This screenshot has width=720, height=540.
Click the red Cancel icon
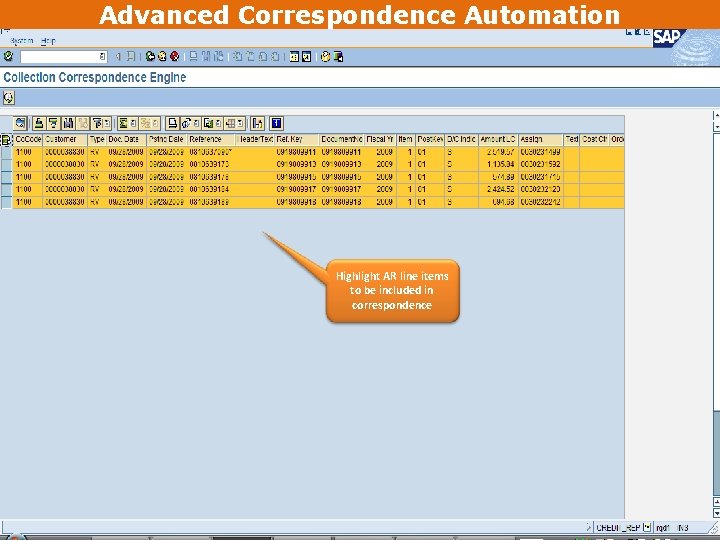click(174, 56)
